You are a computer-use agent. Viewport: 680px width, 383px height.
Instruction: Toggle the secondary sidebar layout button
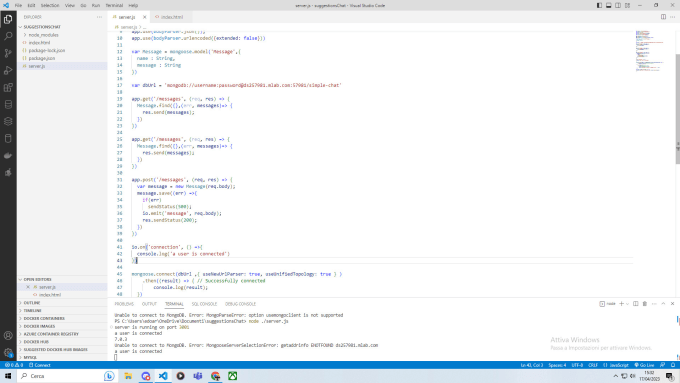pyautogui.click(x=618, y=5)
